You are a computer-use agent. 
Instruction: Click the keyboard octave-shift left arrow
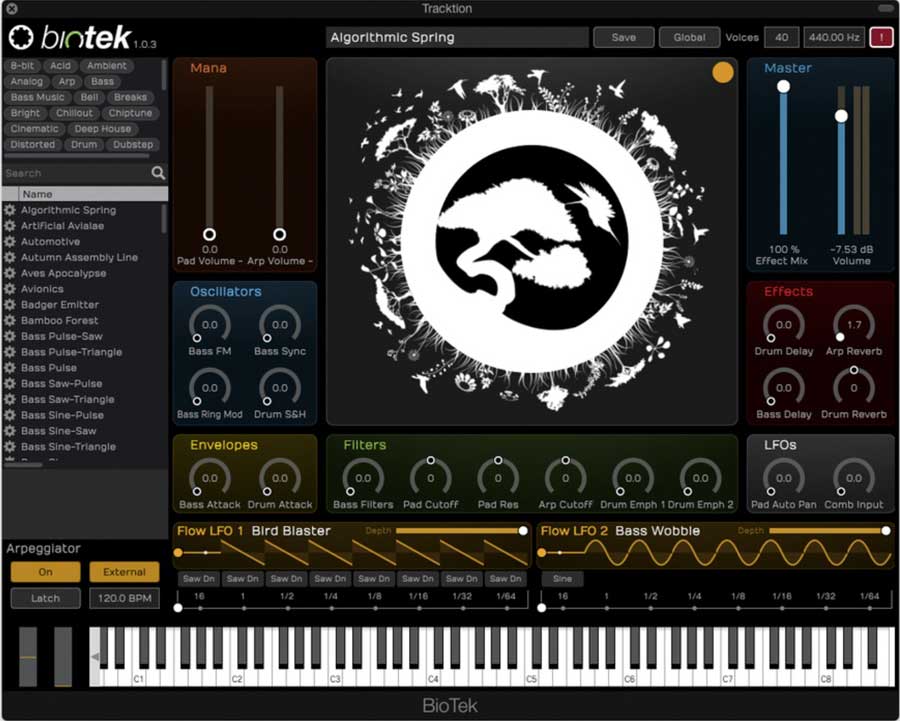(95, 657)
